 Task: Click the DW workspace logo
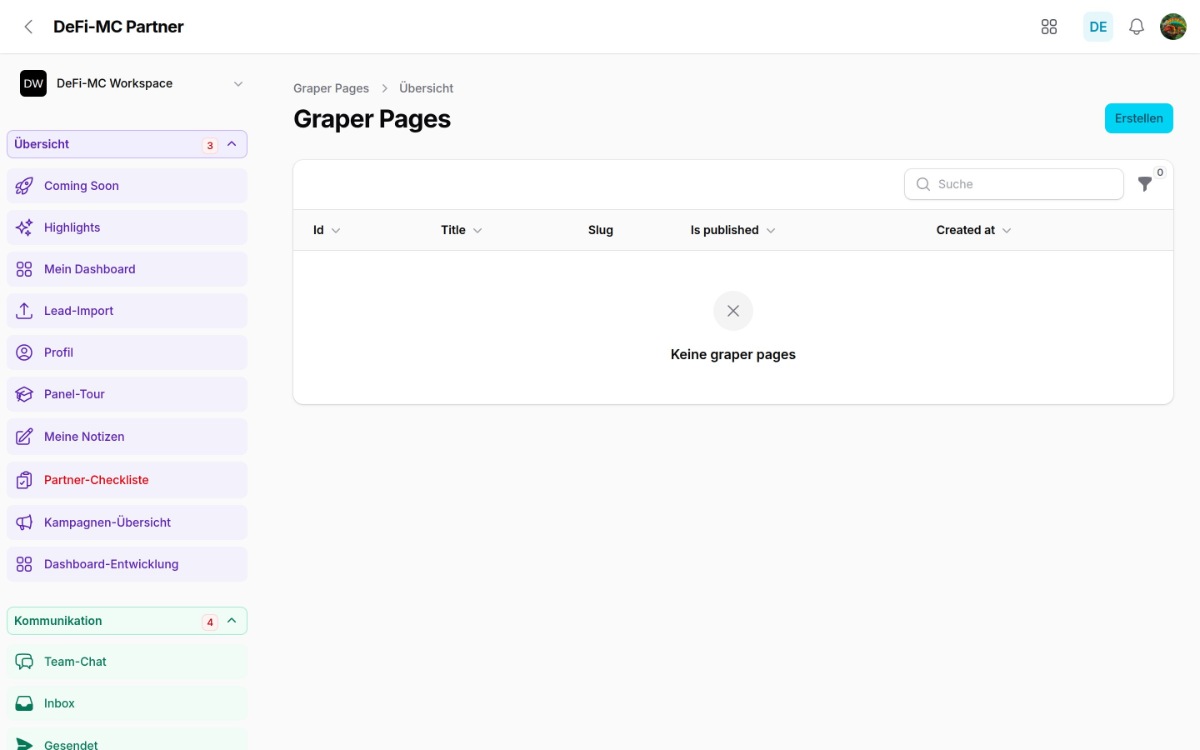(x=33, y=83)
